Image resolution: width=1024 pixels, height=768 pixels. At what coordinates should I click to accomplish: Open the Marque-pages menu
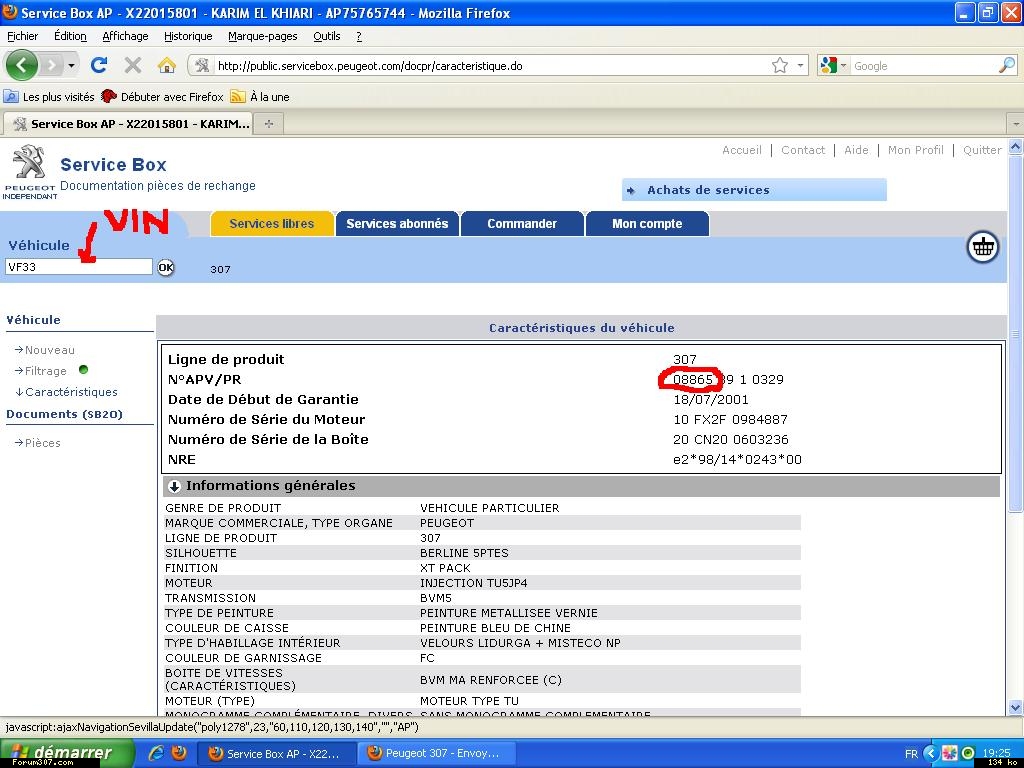(x=263, y=37)
